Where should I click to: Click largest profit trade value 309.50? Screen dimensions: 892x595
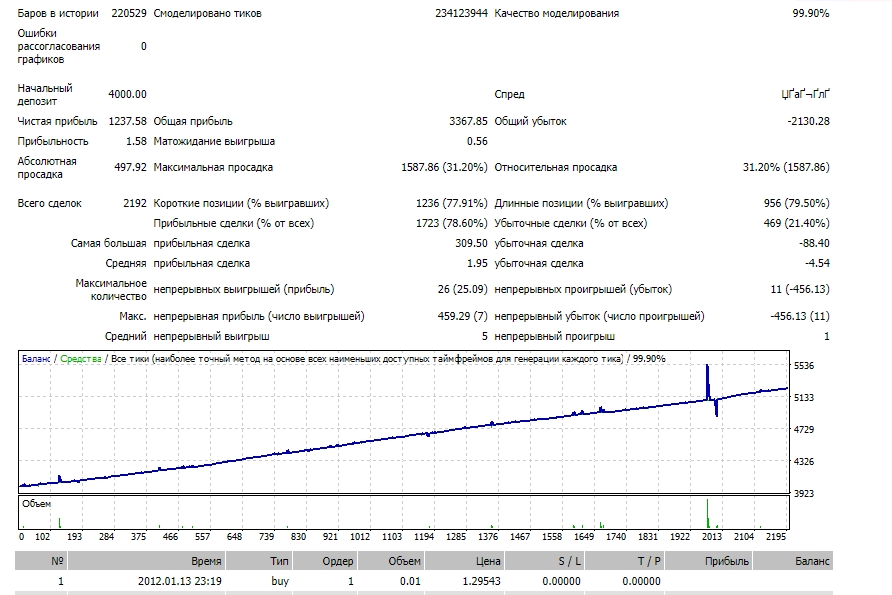(471, 243)
